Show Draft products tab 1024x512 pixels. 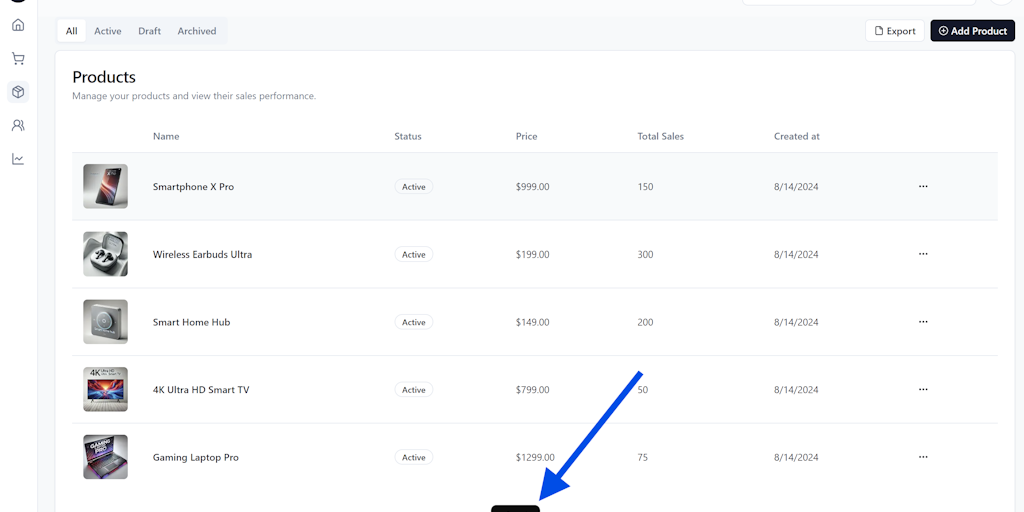point(150,31)
